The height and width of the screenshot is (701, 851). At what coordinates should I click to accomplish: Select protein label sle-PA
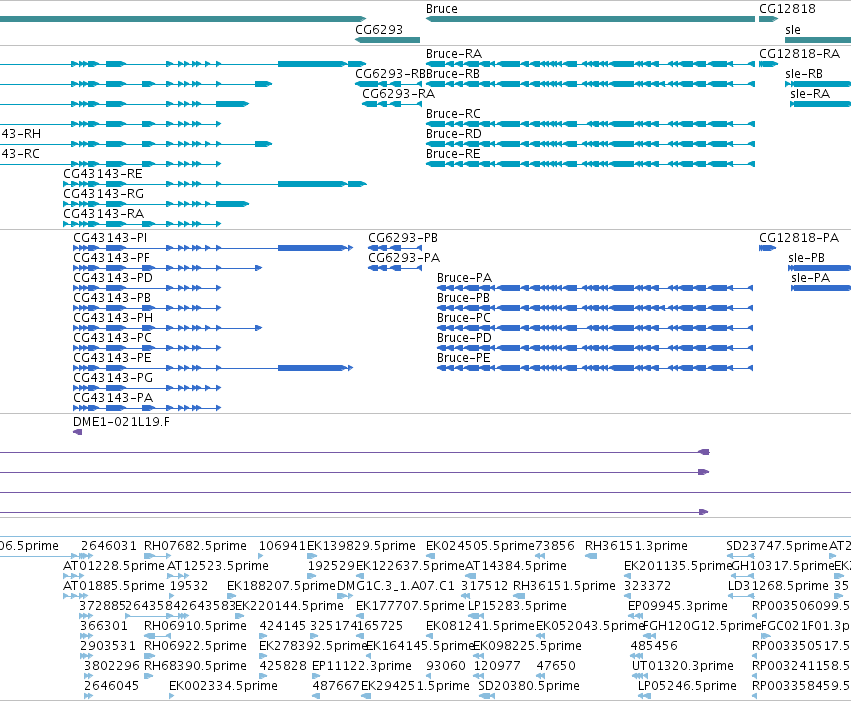[810, 278]
